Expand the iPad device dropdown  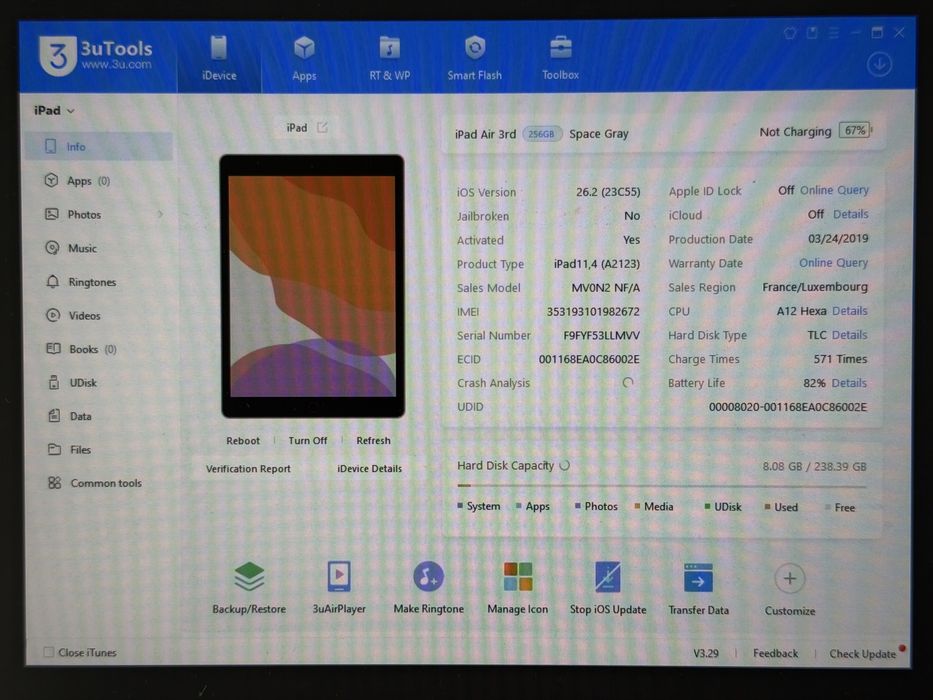(x=54, y=111)
